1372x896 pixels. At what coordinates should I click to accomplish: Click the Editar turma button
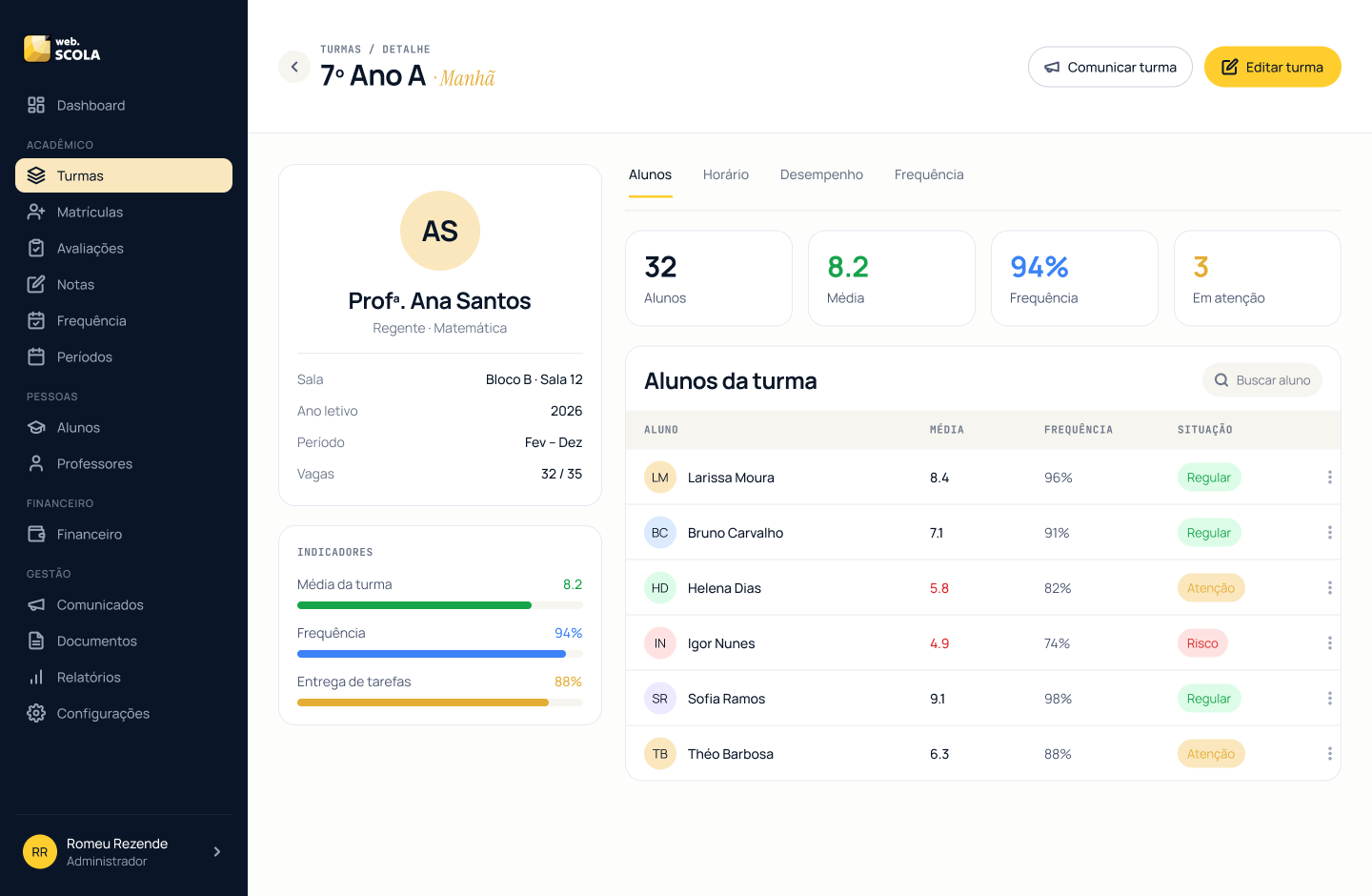[x=1273, y=67]
